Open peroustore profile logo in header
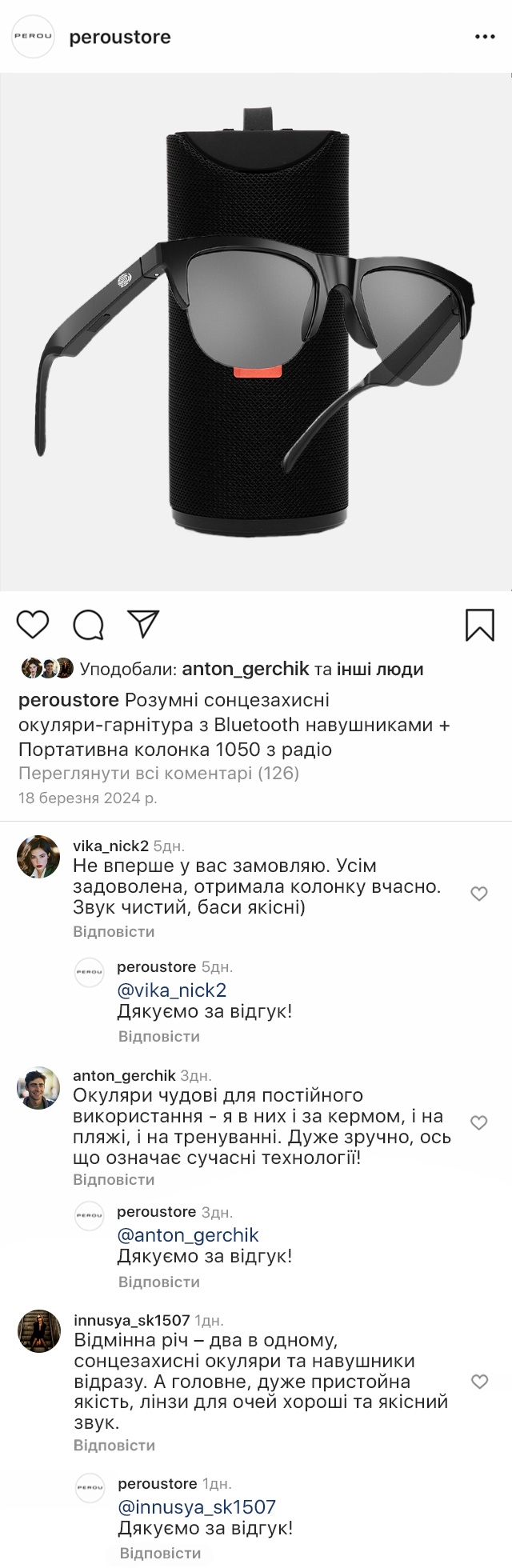This screenshot has height=1568, width=512. [34, 37]
